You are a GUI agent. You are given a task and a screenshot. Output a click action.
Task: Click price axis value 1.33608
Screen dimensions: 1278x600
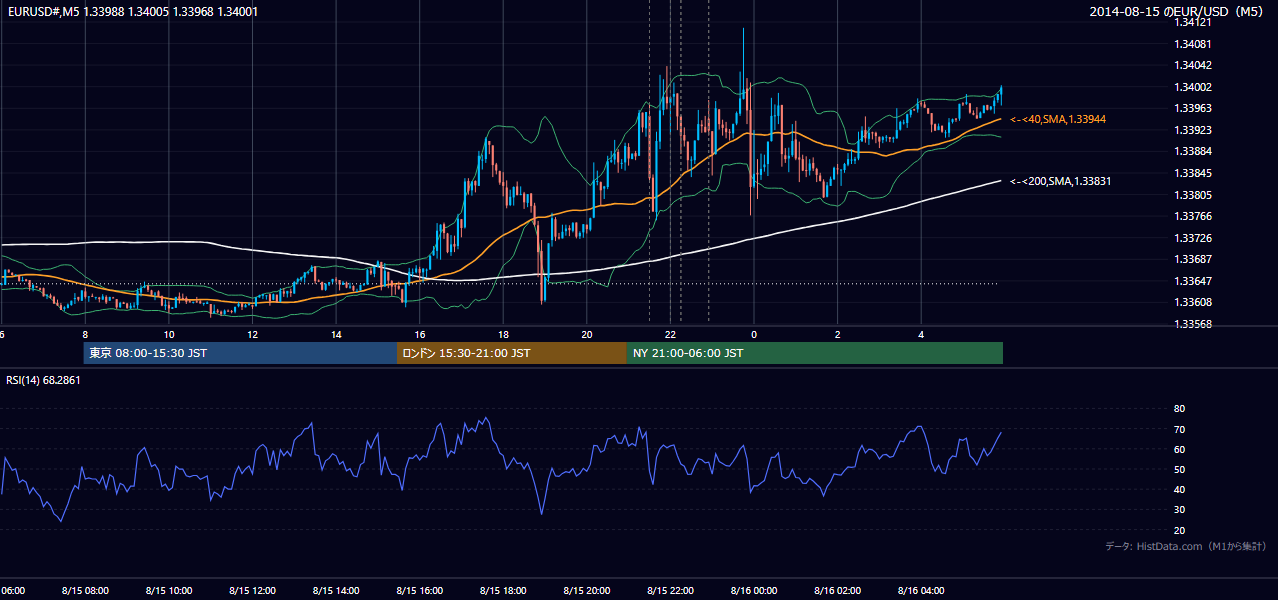pyautogui.click(x=1194, y=302)
